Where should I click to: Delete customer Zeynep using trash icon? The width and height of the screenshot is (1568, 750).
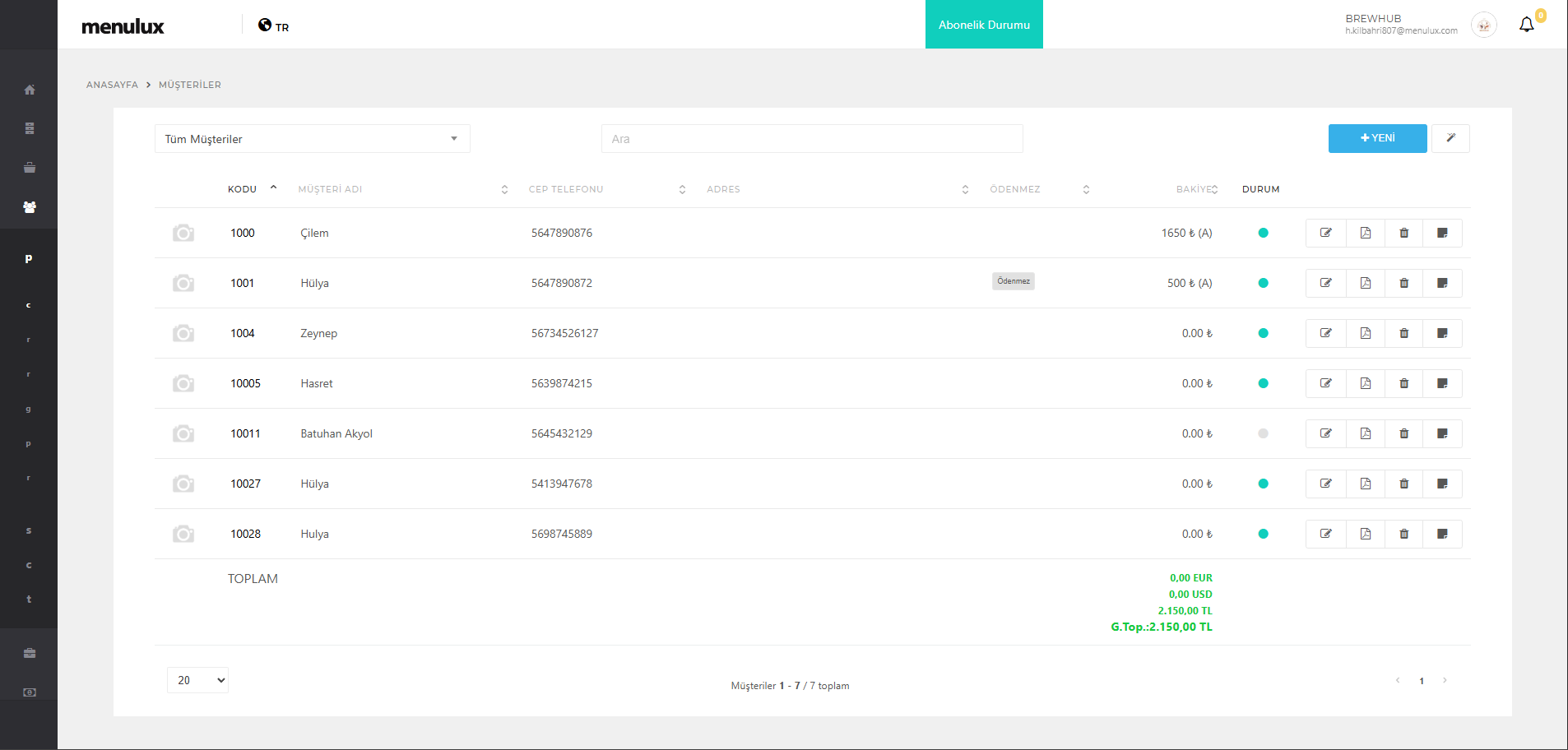click(x=1403, y=333)
